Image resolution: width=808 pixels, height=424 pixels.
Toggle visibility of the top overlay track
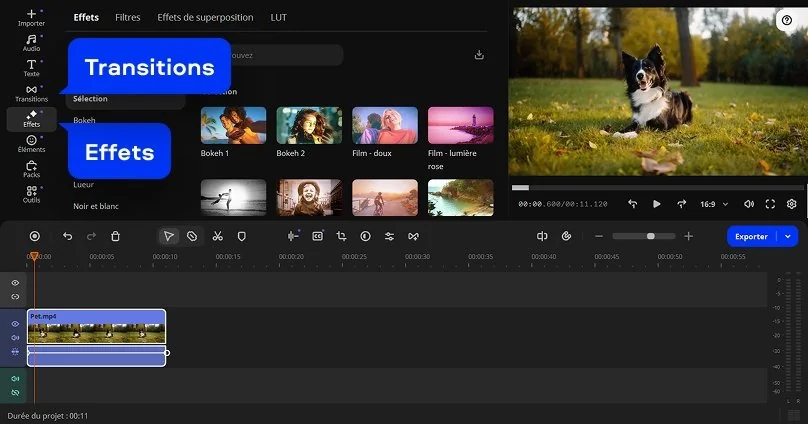[x=15, y=283]
